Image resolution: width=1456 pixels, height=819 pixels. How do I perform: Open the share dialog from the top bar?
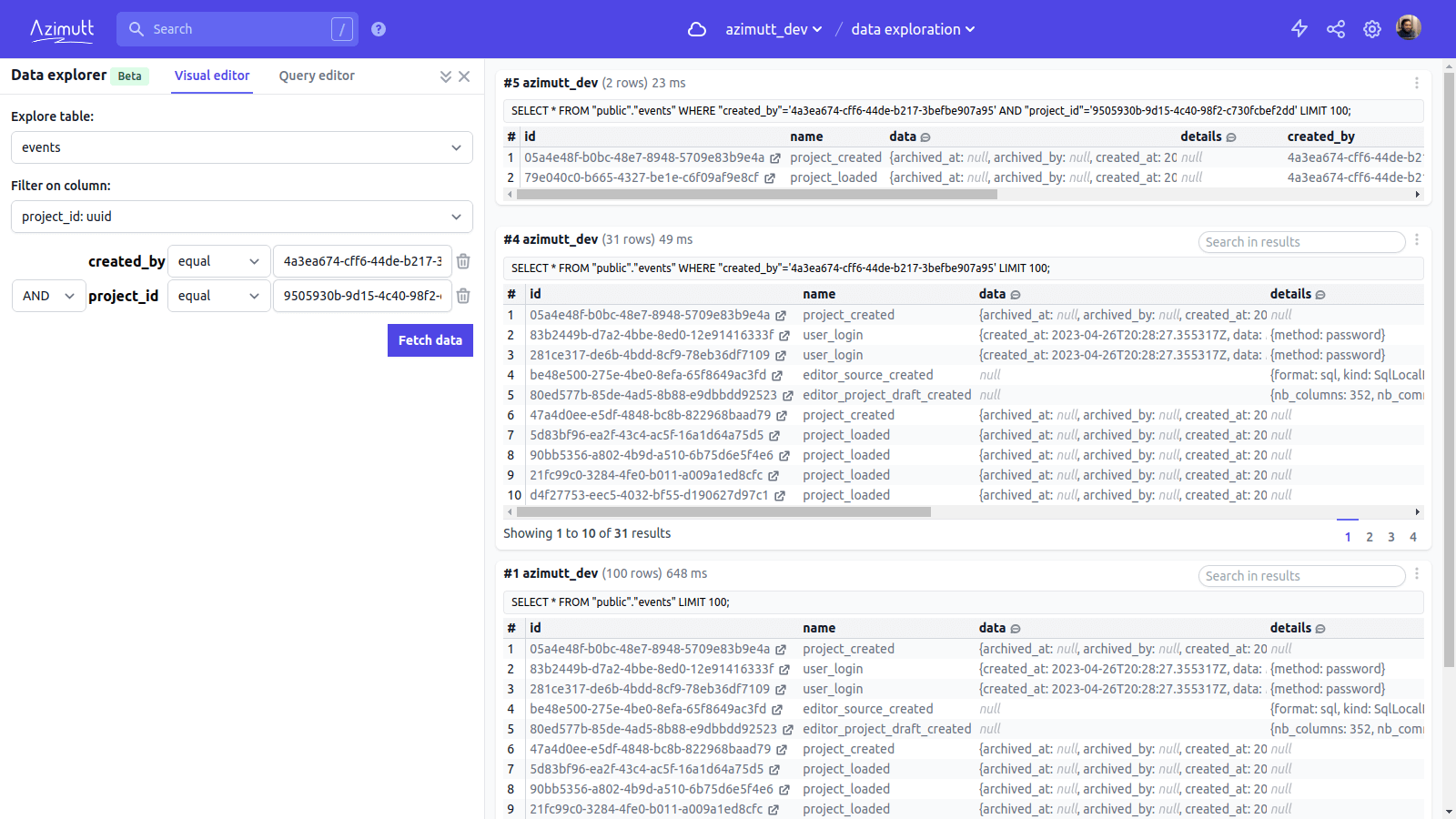1335,28
